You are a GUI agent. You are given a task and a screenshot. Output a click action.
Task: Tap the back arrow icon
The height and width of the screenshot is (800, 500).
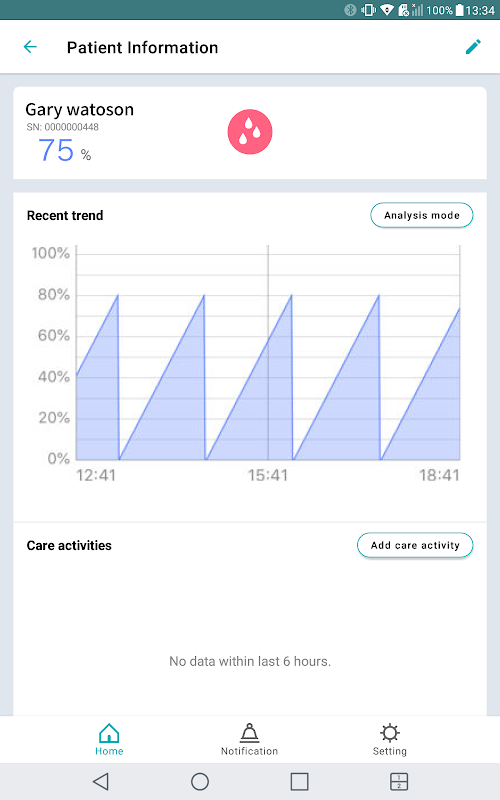pos(31,47)
